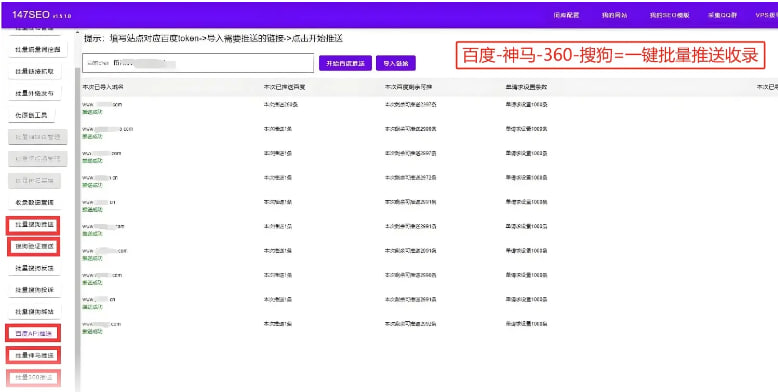Select 批量搜狗解站 in the sidebar
This screenshot has height=392, width=778.
(x=35, y=312)
